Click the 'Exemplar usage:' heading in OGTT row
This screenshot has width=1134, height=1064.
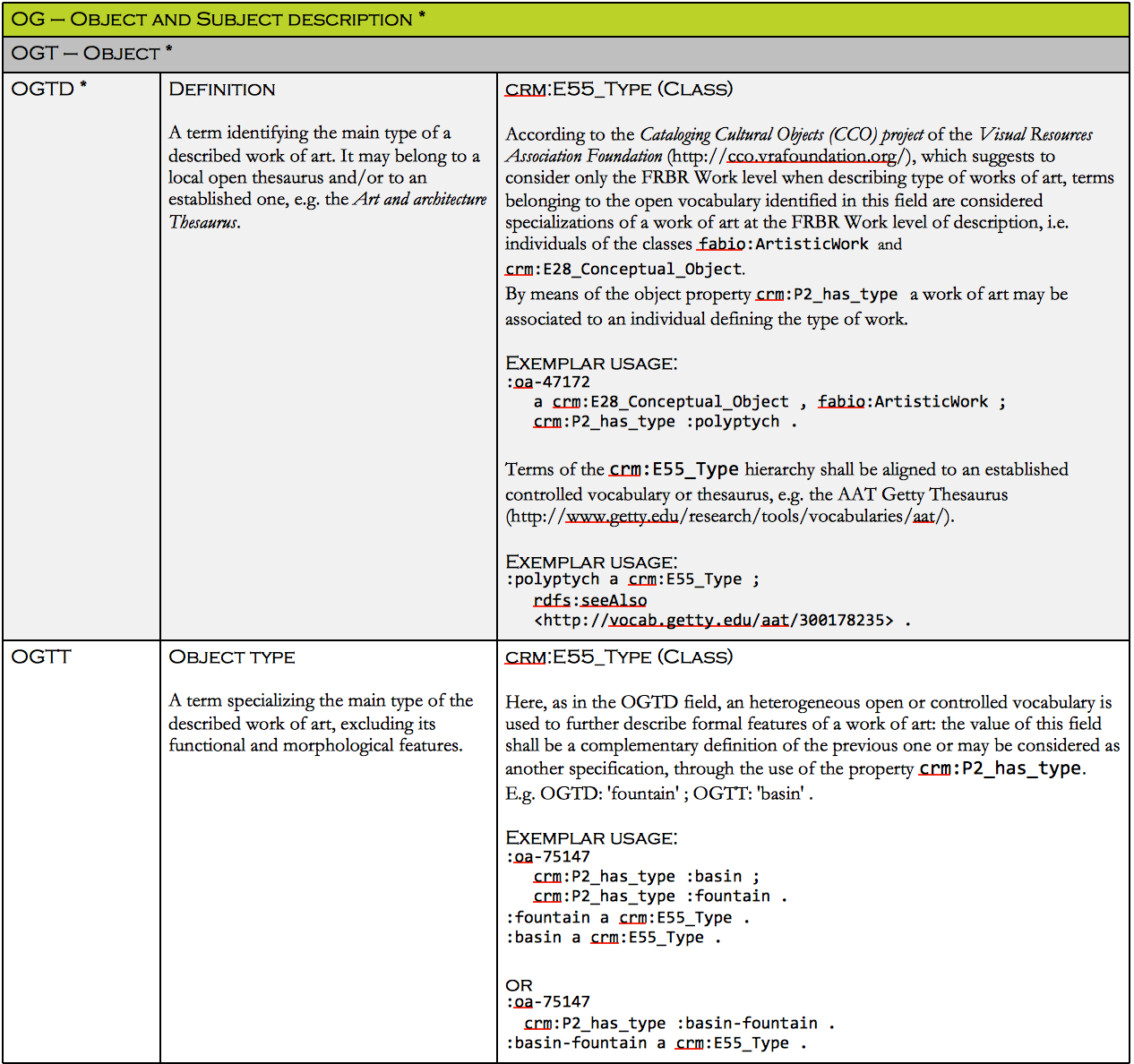pos(591,837)
